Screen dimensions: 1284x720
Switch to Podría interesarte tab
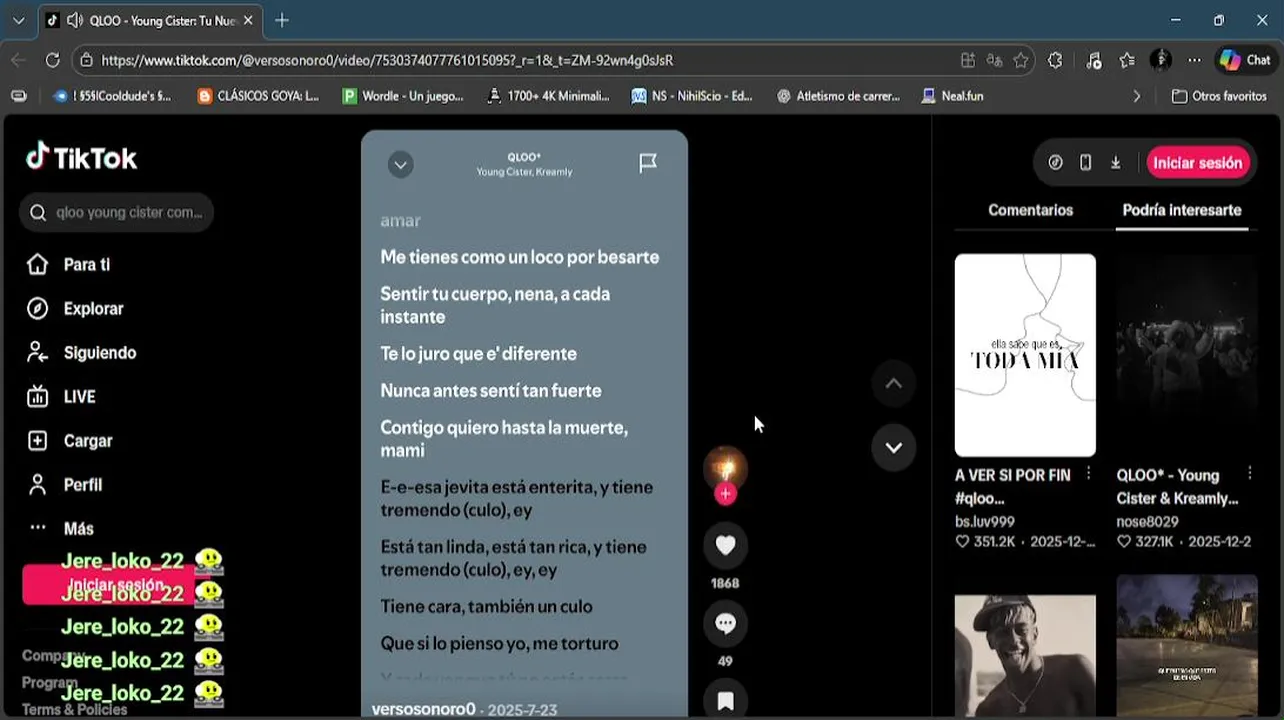tap(1182, 210)
